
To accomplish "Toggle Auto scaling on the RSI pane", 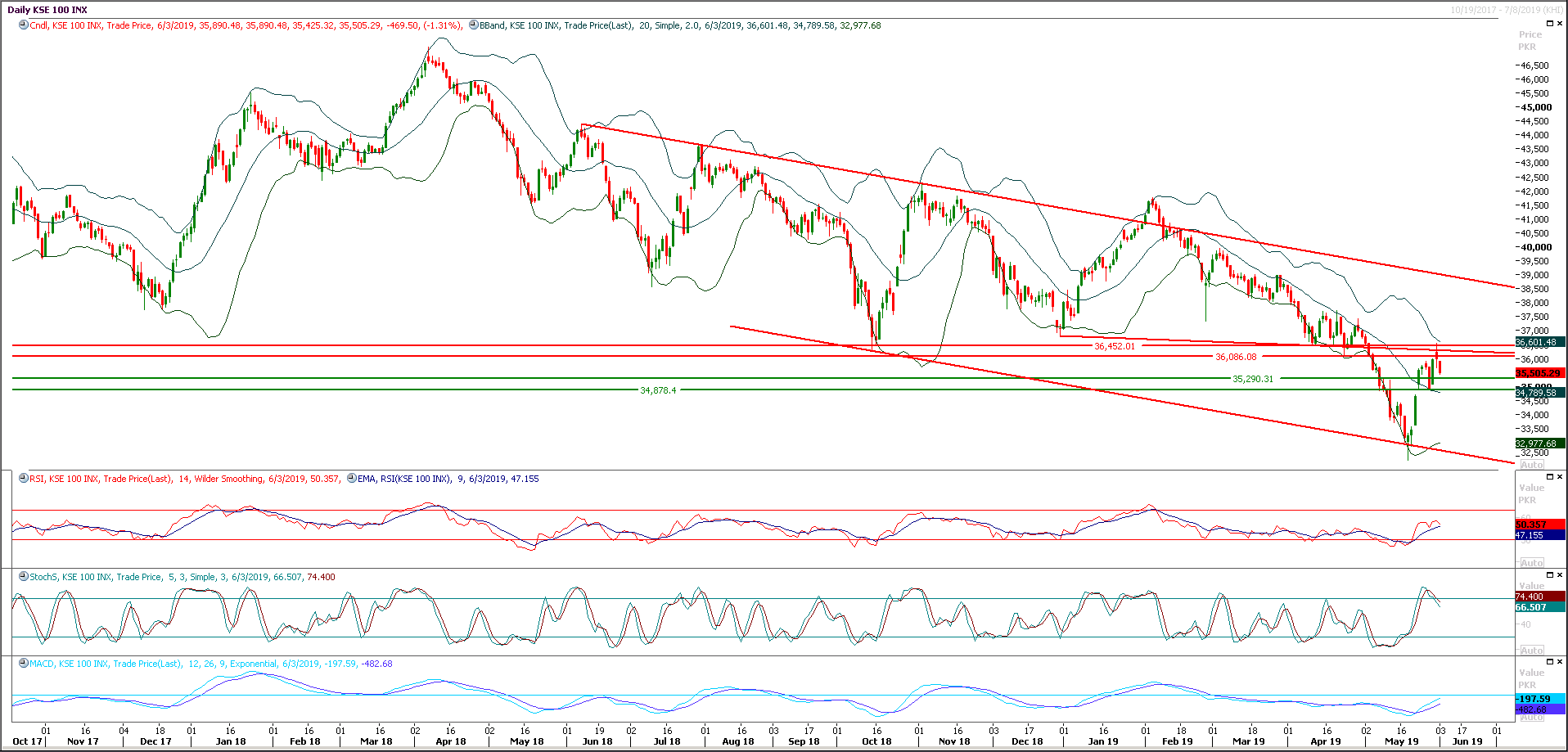I will [1531, 562].
